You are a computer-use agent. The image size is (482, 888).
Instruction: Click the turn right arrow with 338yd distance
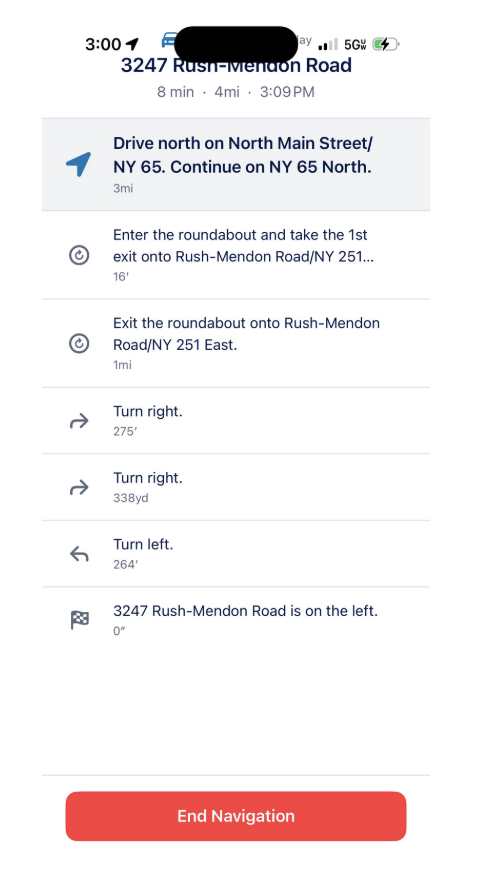pos(79,488)
